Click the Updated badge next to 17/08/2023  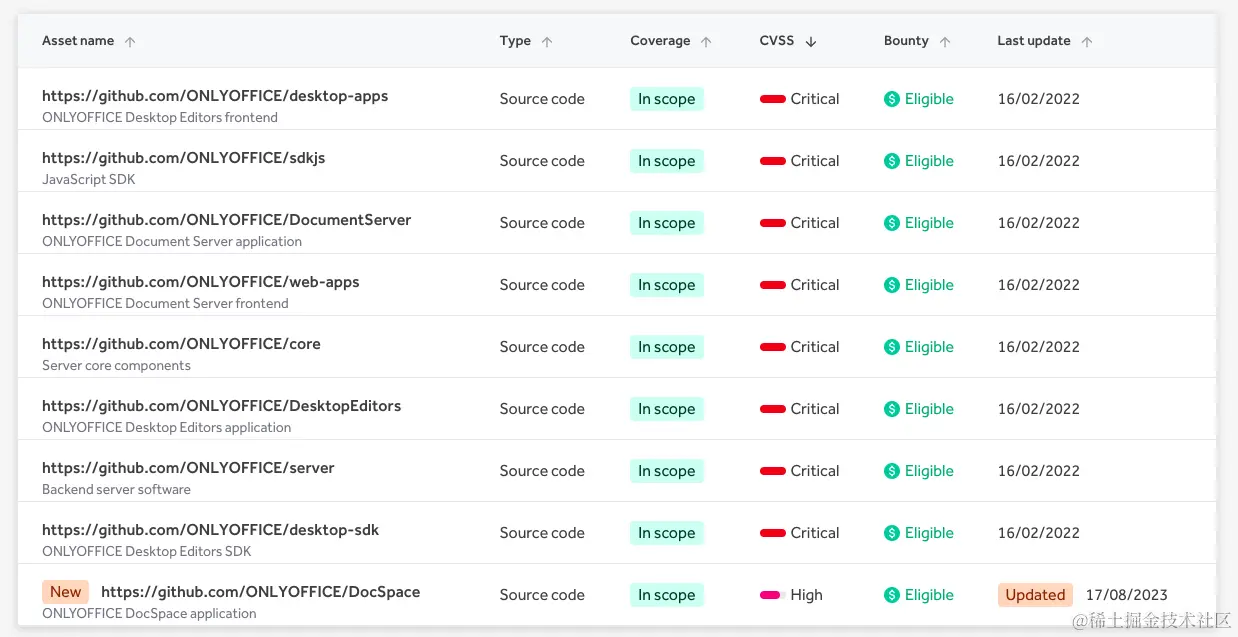click(x=1035, y=595)
